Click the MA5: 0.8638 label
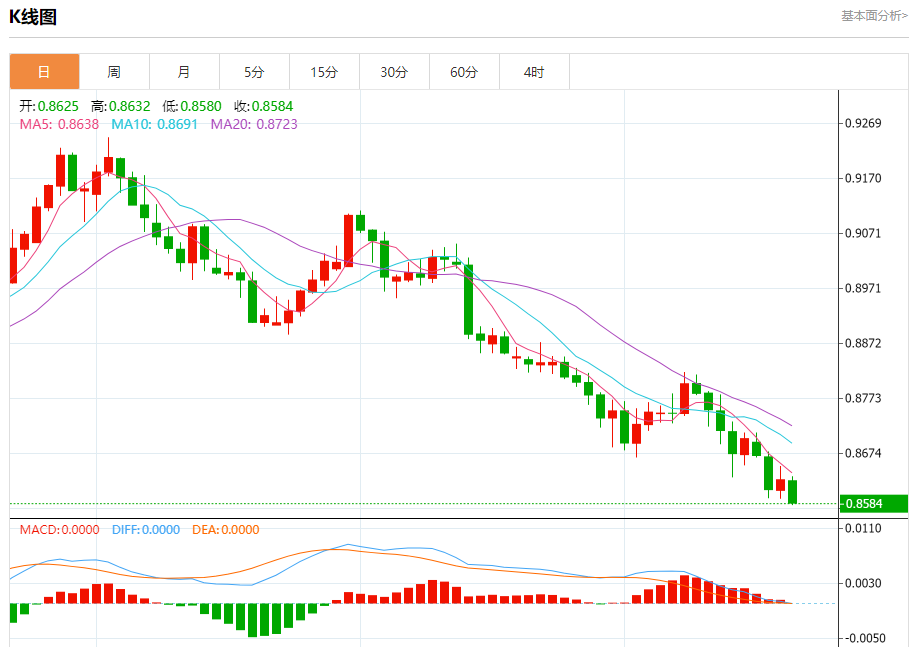920x647 pixels. pyautogui.click(x=59, y=124)
